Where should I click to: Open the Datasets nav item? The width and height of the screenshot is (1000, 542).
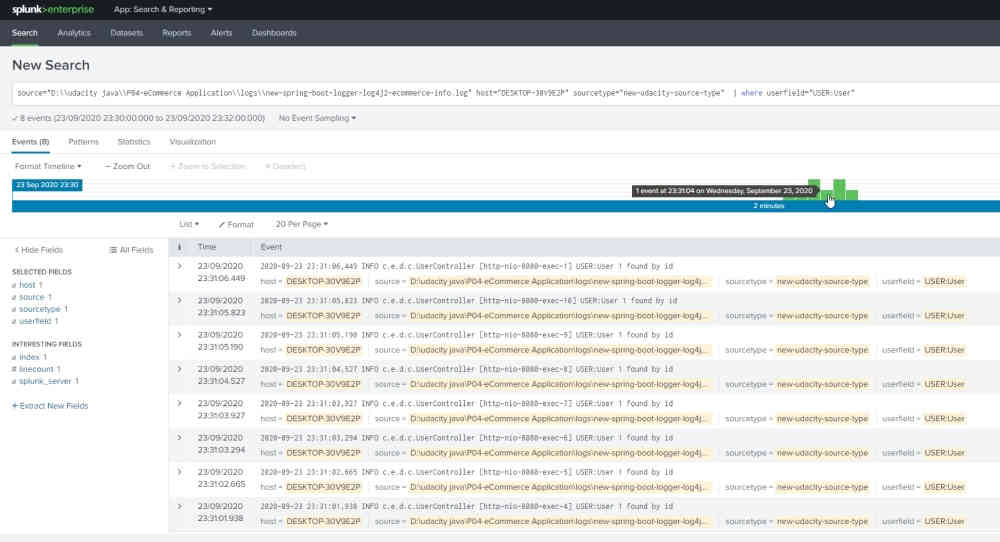click(126, 33)
